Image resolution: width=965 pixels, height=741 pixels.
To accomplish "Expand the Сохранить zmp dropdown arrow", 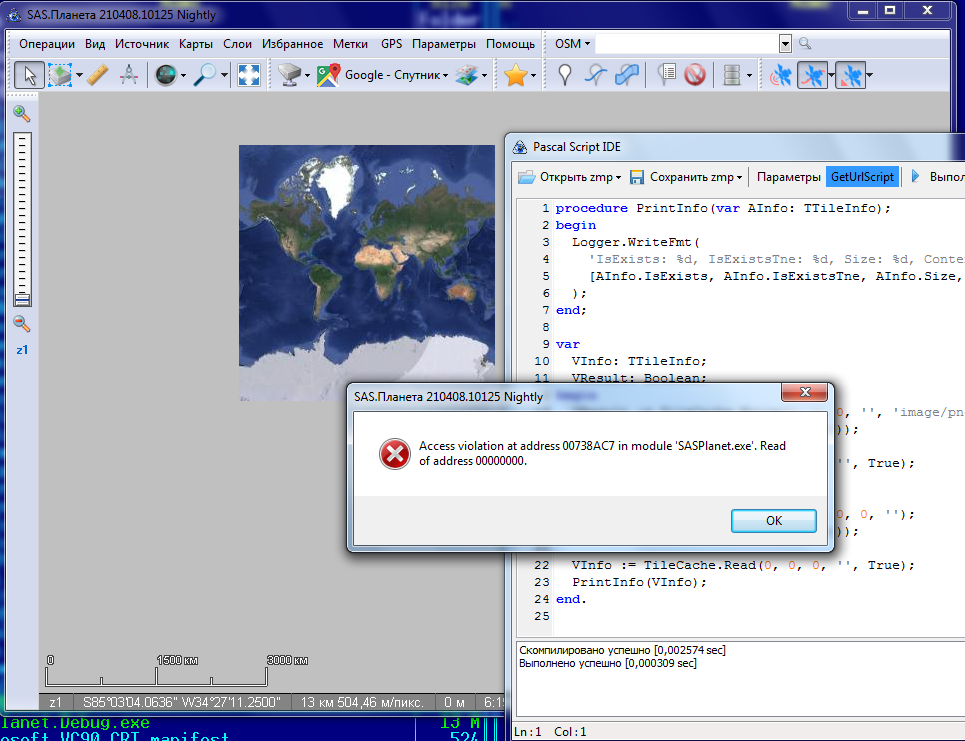I will coord(740,178).
